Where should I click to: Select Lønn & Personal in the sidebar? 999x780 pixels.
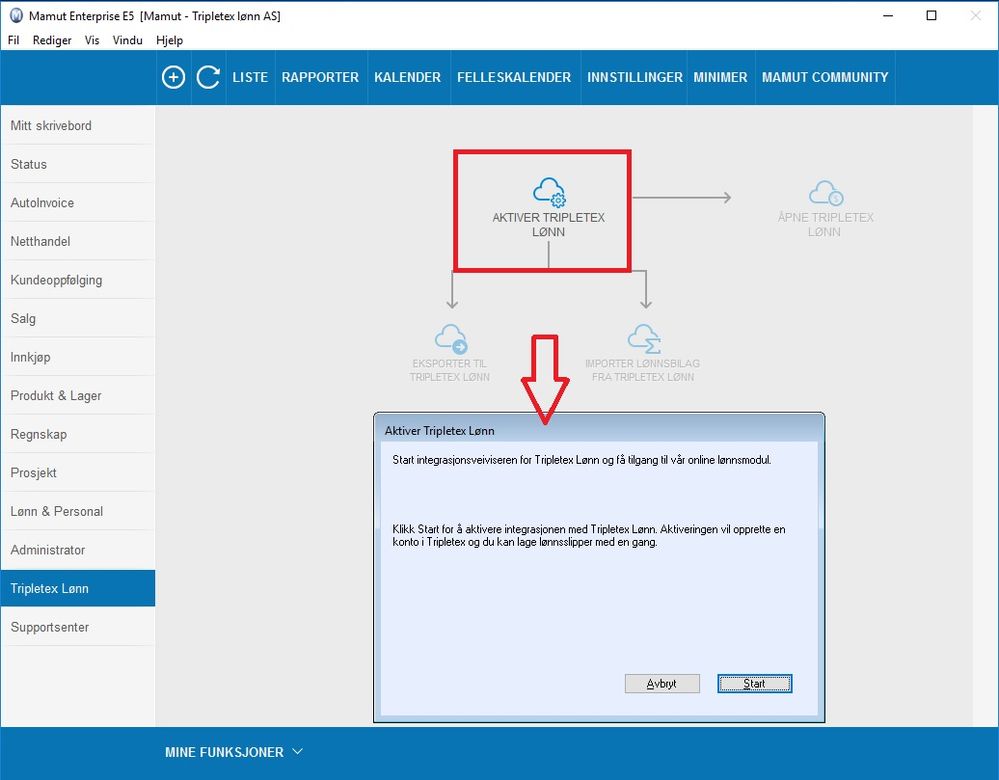78,511
